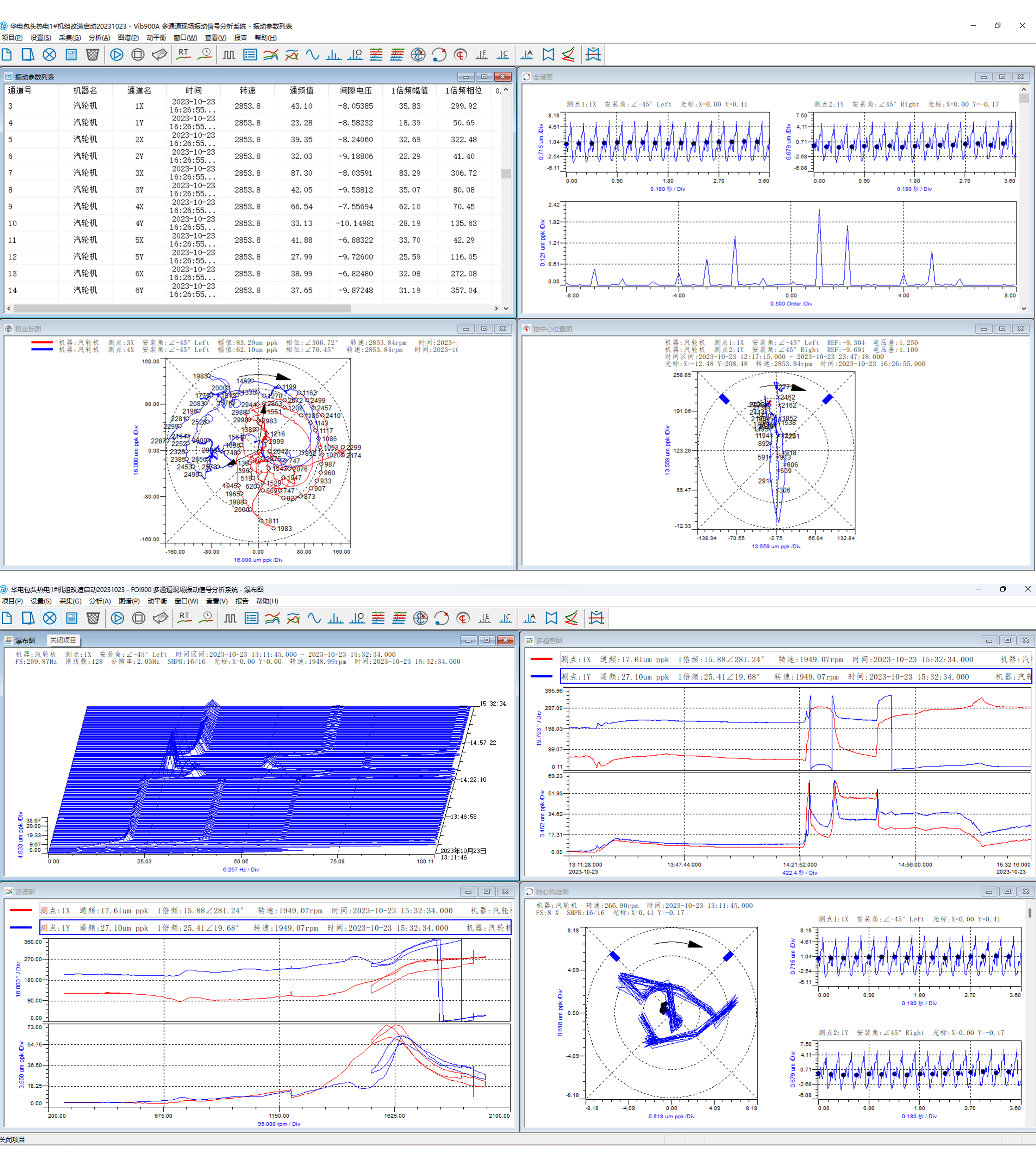Click 87.30 value in 通频值 column
The image size is (1036, 1171).
(301, 173)
